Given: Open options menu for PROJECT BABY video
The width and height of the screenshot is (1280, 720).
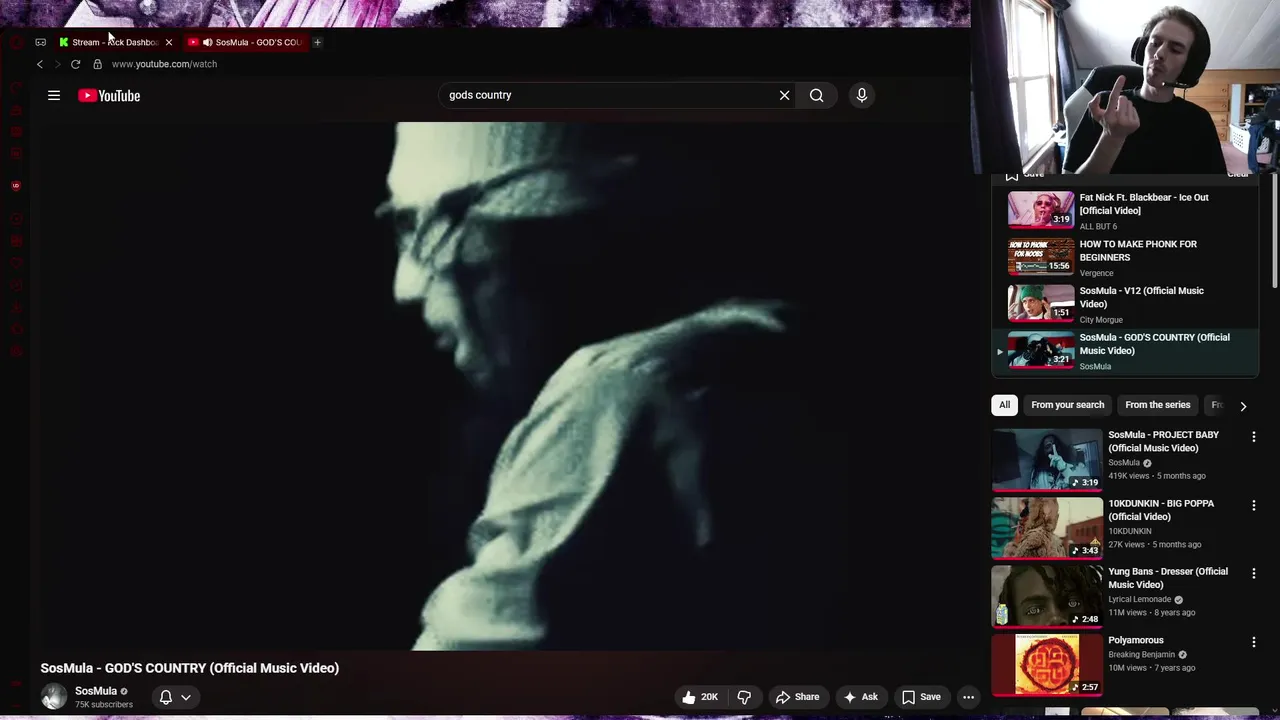Looking at the screenshot, I should coord(1253,437).
